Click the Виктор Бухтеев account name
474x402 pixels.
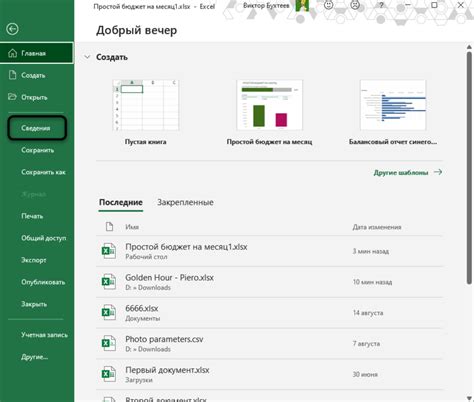[266, 6]
